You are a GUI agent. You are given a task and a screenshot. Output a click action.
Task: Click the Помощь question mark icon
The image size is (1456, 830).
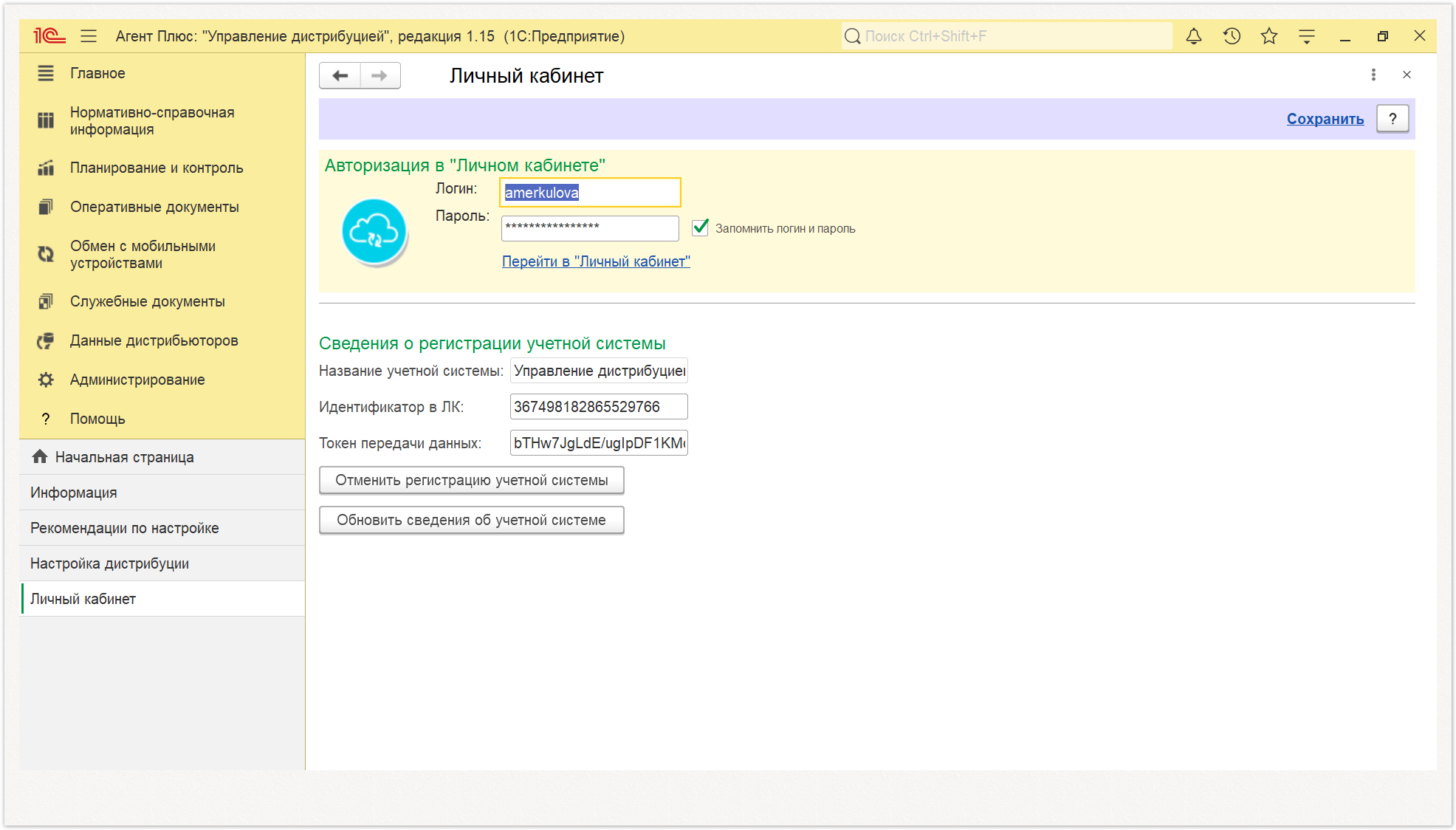[x=46, y=419]
